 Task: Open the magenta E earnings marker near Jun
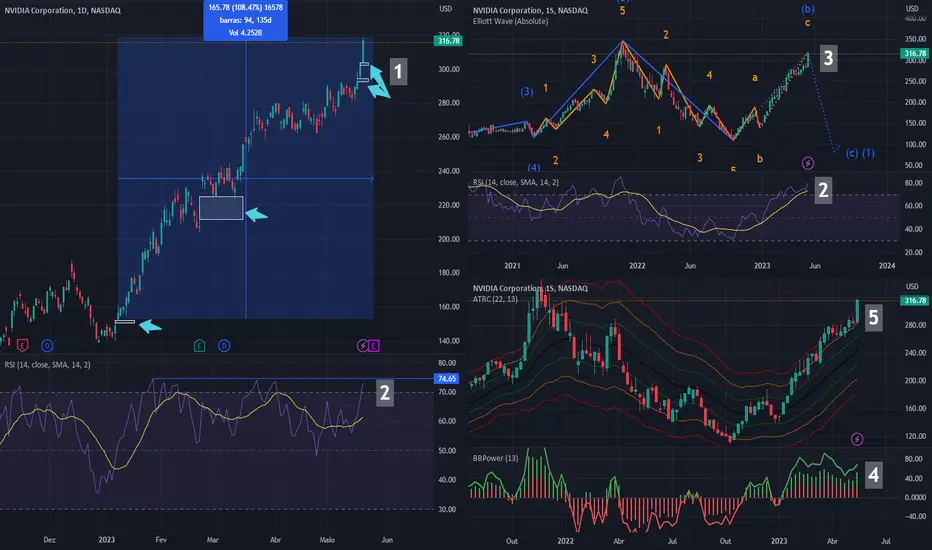(x=373, y=345)
